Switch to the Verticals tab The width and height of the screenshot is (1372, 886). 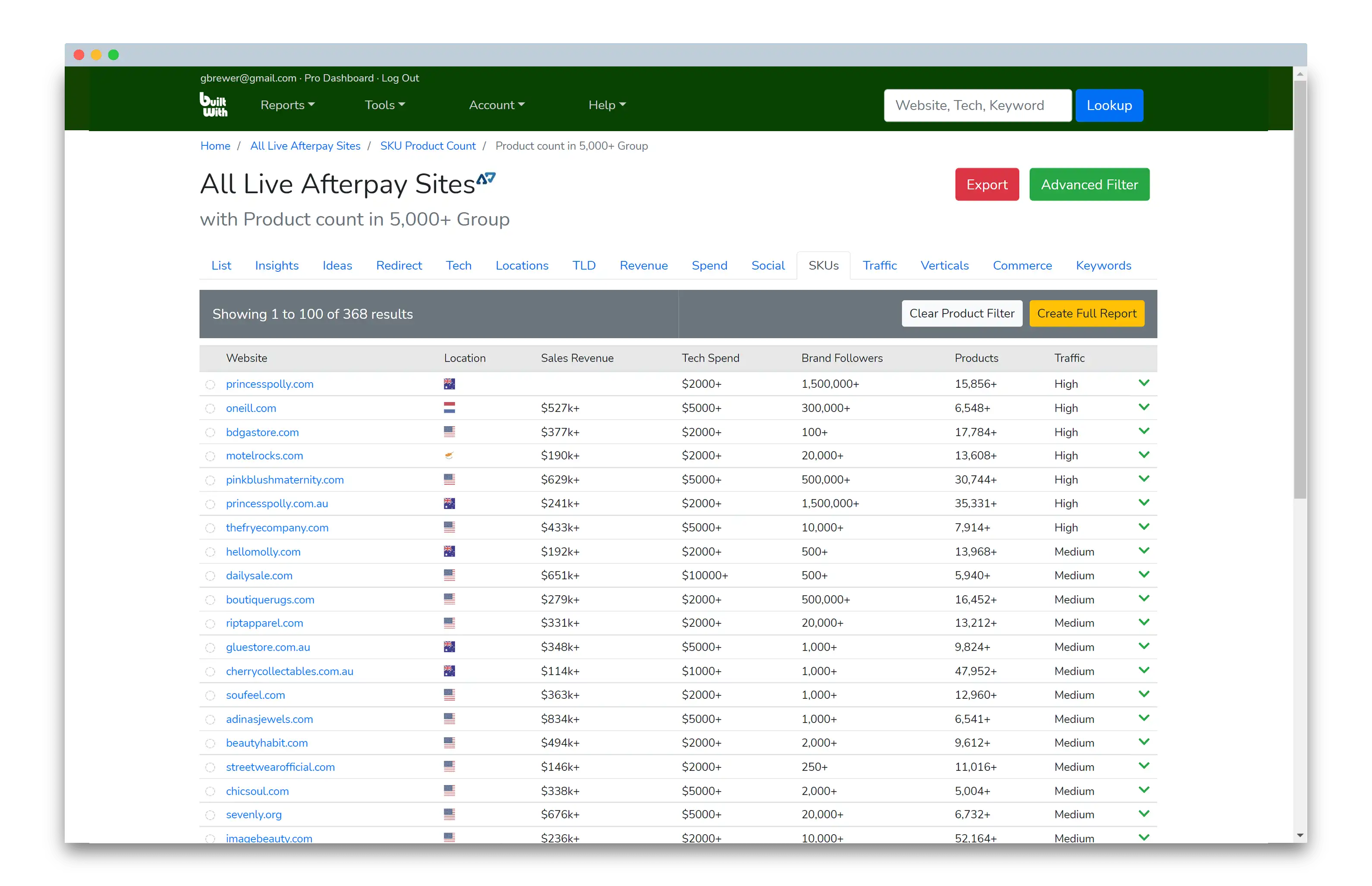(x=944, y=265)
